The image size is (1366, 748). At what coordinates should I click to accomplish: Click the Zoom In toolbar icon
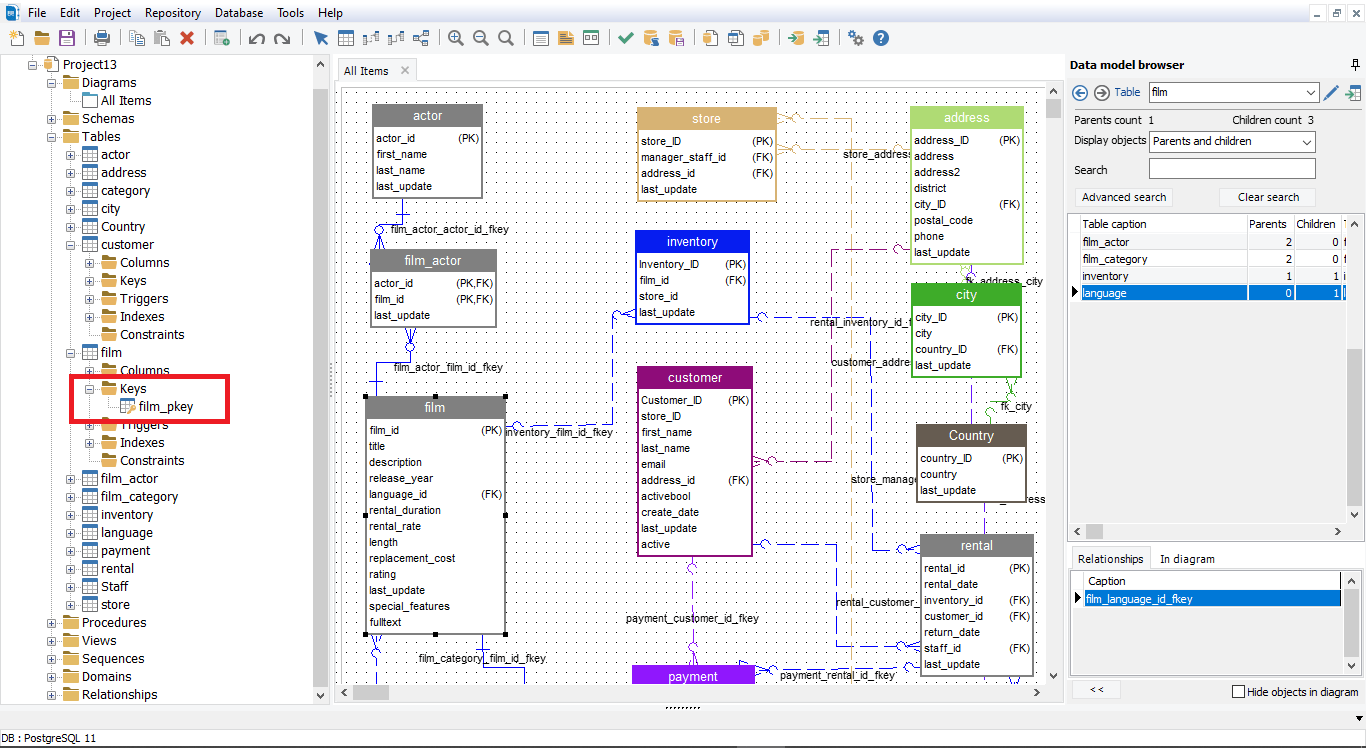click(455, 38)
